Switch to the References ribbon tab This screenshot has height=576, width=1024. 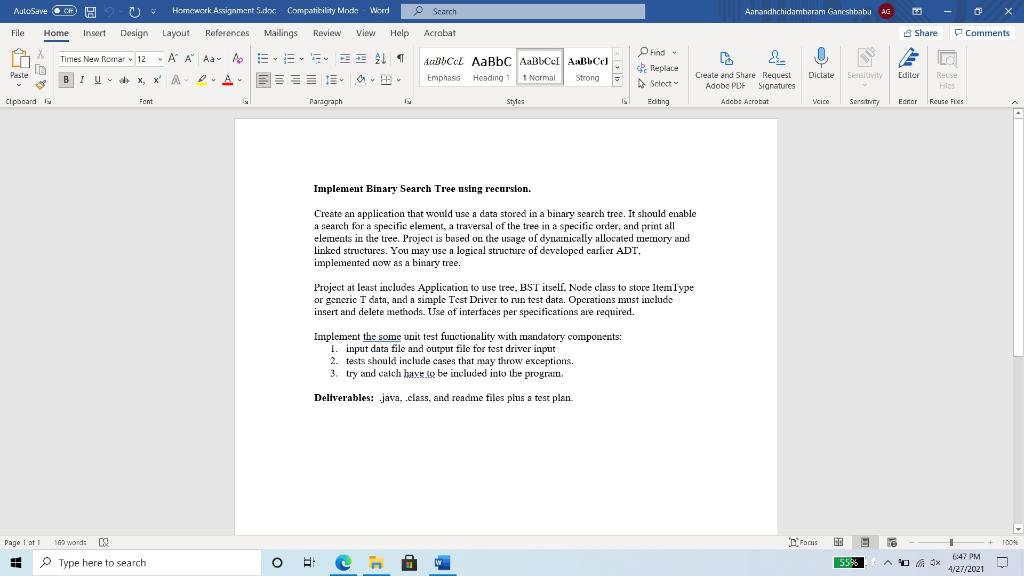tap(226, 33)
